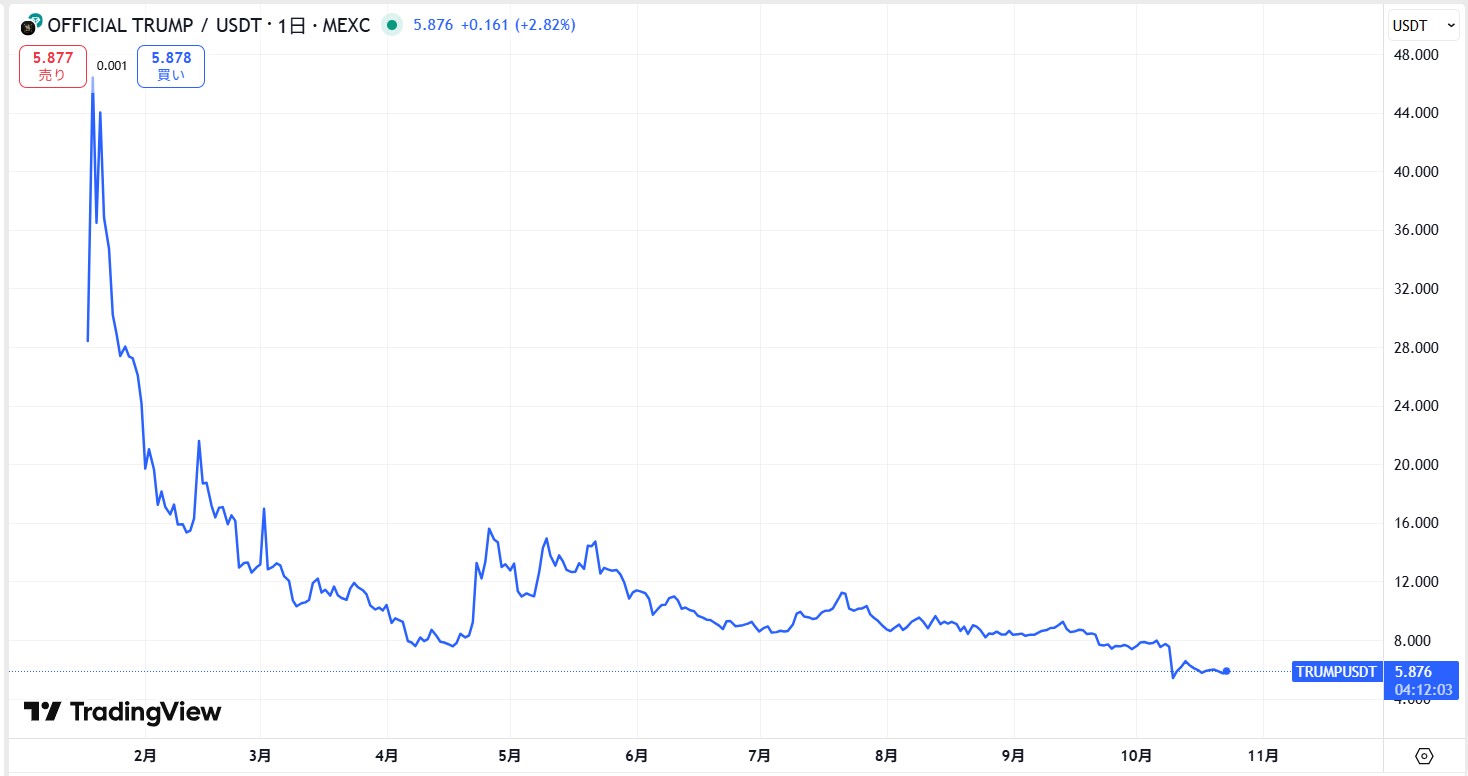Screen dimensions: 1468x776
Task: Click the 12.000 level on the price axis
Action: pyautogui.click(x=1417, y=582)
